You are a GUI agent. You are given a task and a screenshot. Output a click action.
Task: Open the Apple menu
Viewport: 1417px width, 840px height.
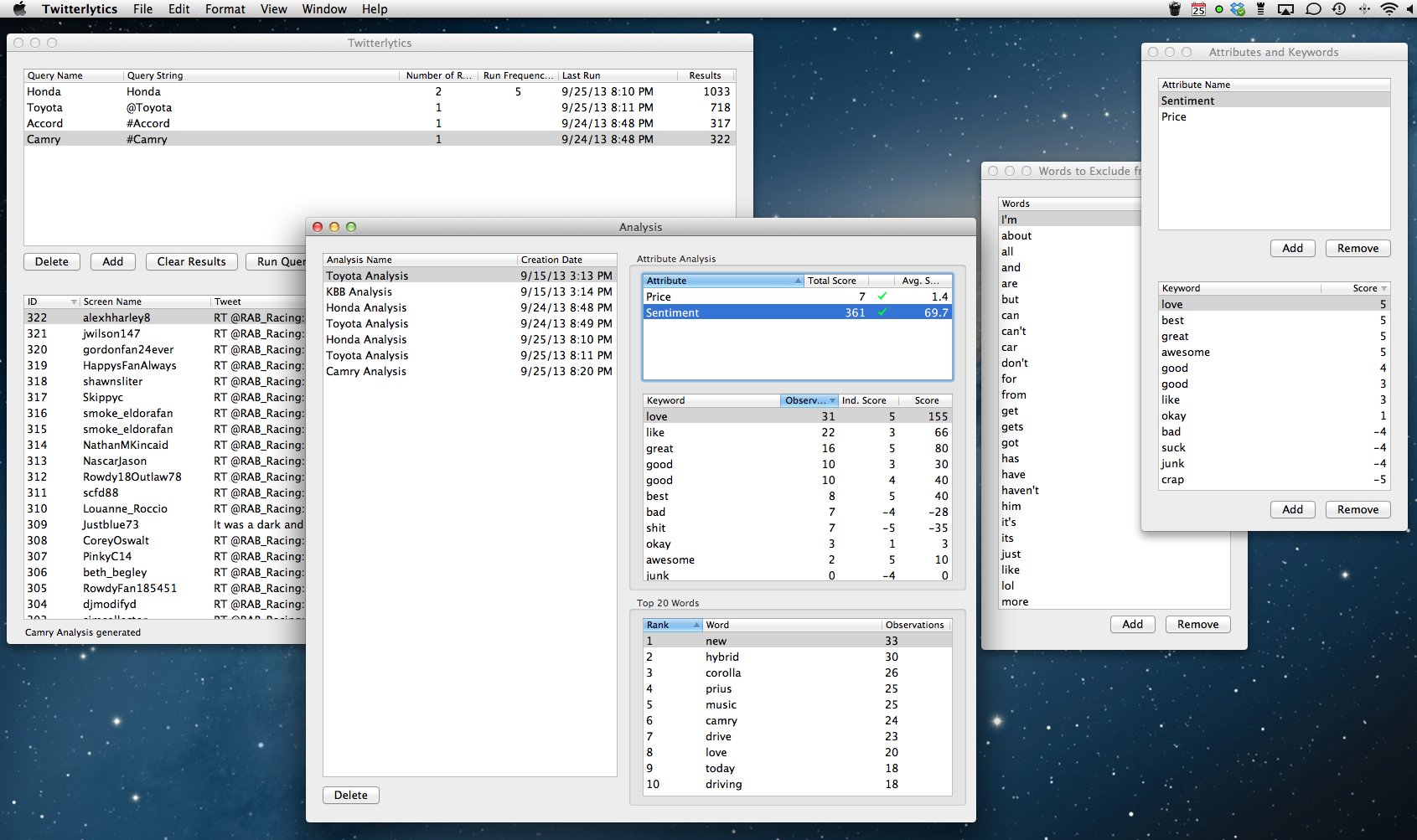(20, 9)
